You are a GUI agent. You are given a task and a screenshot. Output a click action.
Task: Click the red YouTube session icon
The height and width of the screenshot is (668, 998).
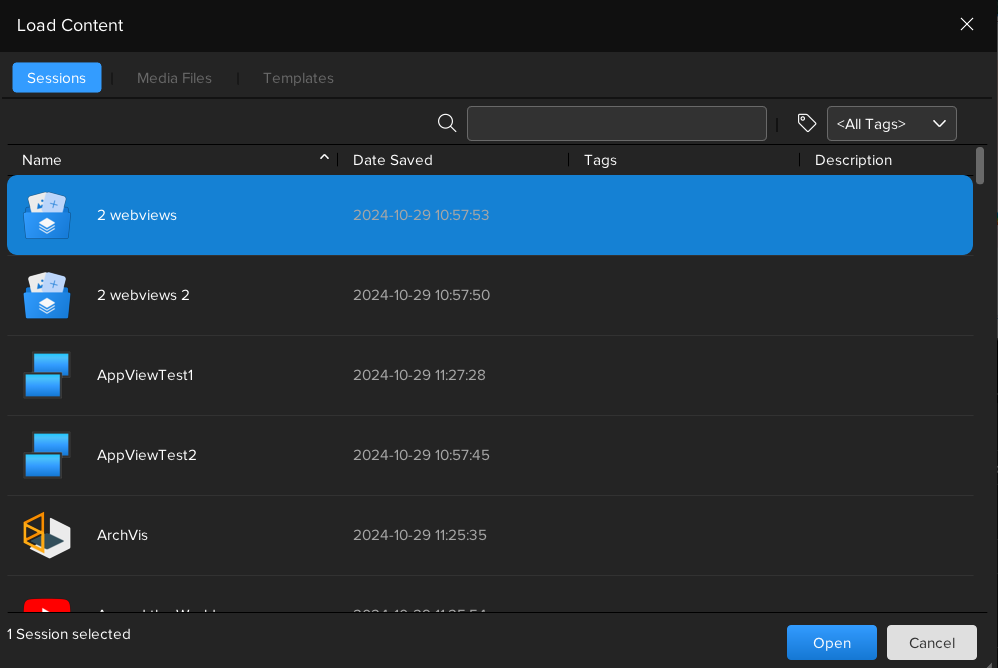tap(47, 606)
